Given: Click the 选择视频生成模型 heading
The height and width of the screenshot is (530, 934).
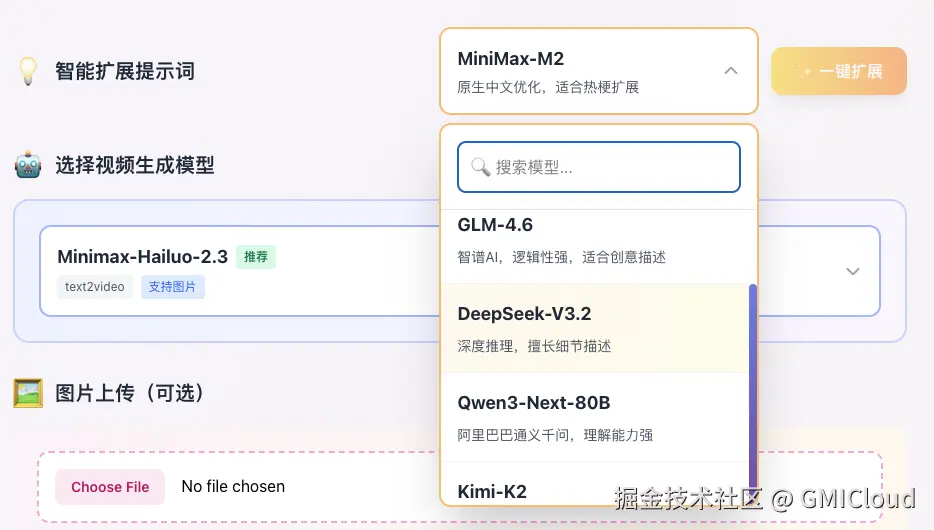Looking at the screenshot, I should (135, 165).
